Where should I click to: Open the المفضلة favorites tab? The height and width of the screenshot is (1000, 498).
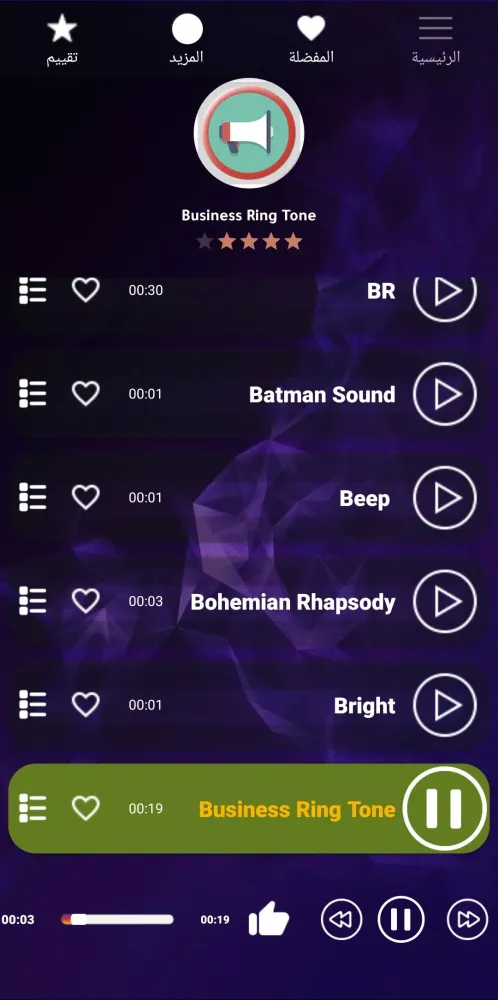[311, 40]
